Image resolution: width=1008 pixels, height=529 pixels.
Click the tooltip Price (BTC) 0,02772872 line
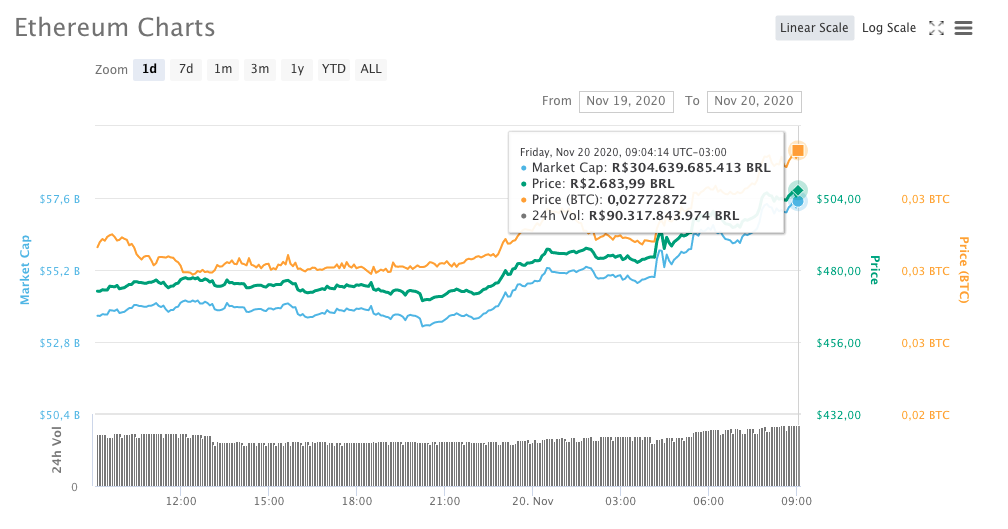click(x=604, y=200)
